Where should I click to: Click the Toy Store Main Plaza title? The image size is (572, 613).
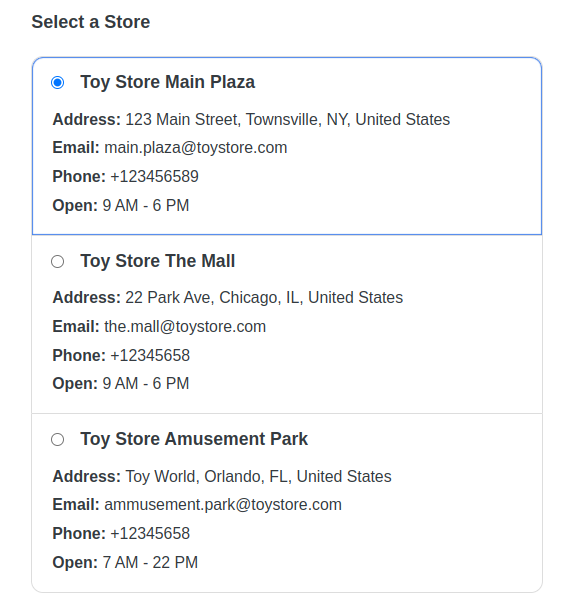coord(167,82)
